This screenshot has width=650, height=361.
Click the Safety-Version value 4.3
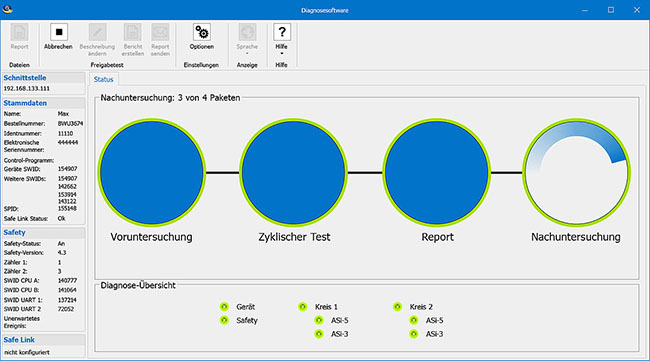pyautogui.click(x=62, y=253)
